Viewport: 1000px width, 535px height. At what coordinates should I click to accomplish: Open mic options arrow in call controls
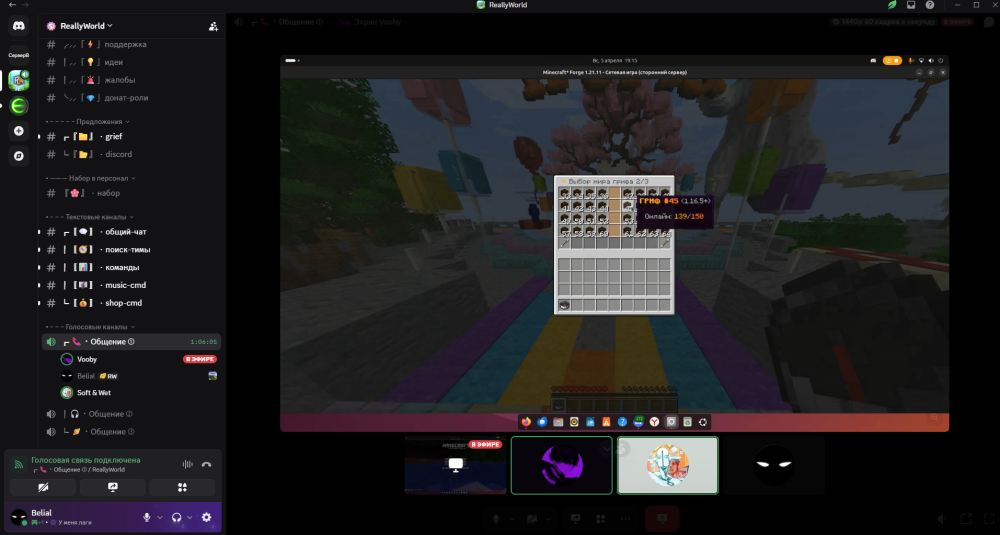click(x=512, y=519)
